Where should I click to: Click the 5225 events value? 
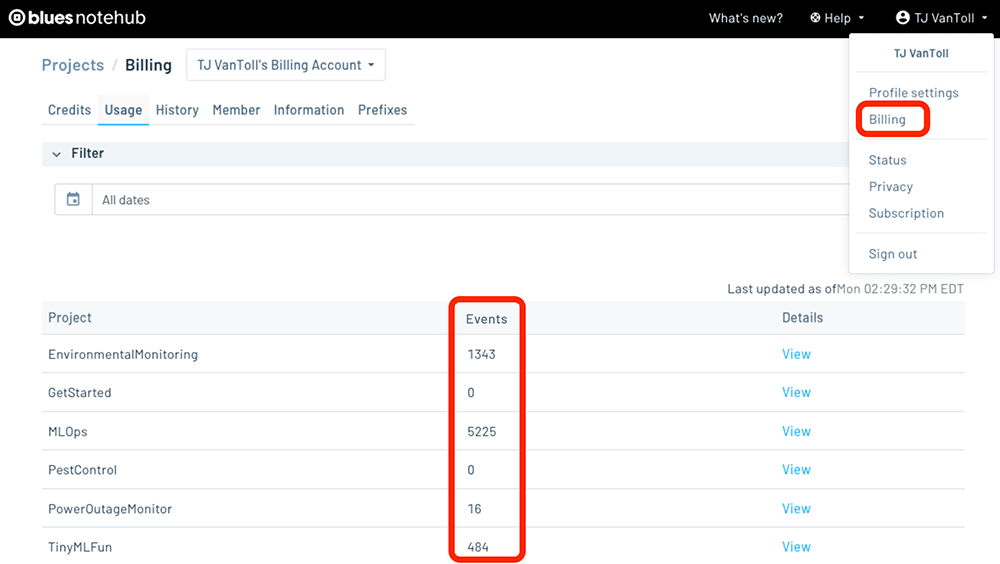pos(482,432)
